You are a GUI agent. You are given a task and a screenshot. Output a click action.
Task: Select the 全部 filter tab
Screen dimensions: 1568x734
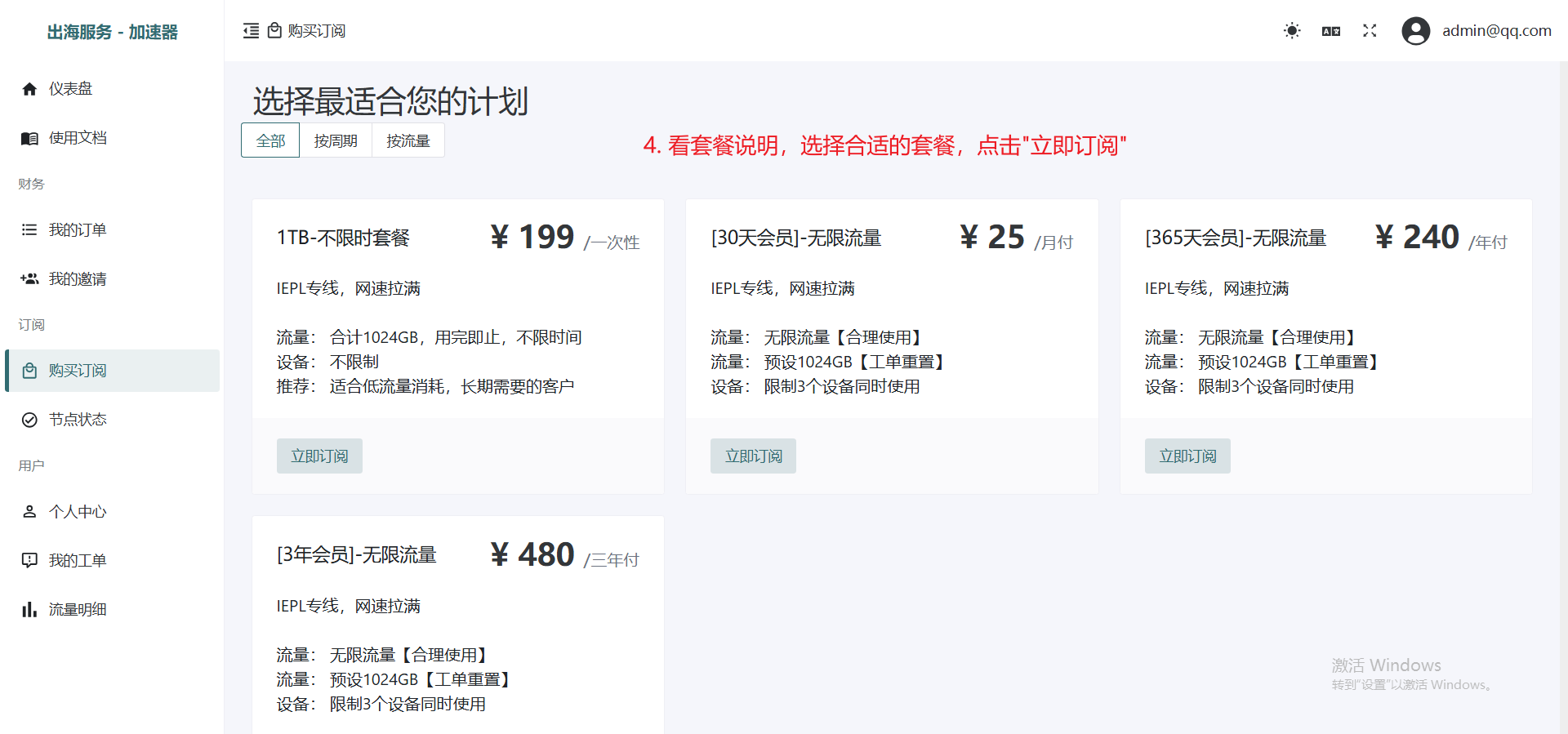click(x=270, y=140)
